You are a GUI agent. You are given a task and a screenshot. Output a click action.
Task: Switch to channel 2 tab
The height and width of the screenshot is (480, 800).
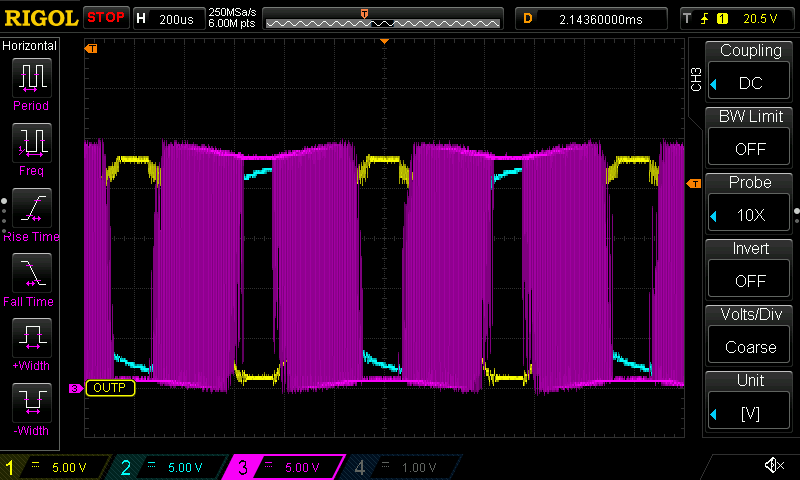point(167,467)
